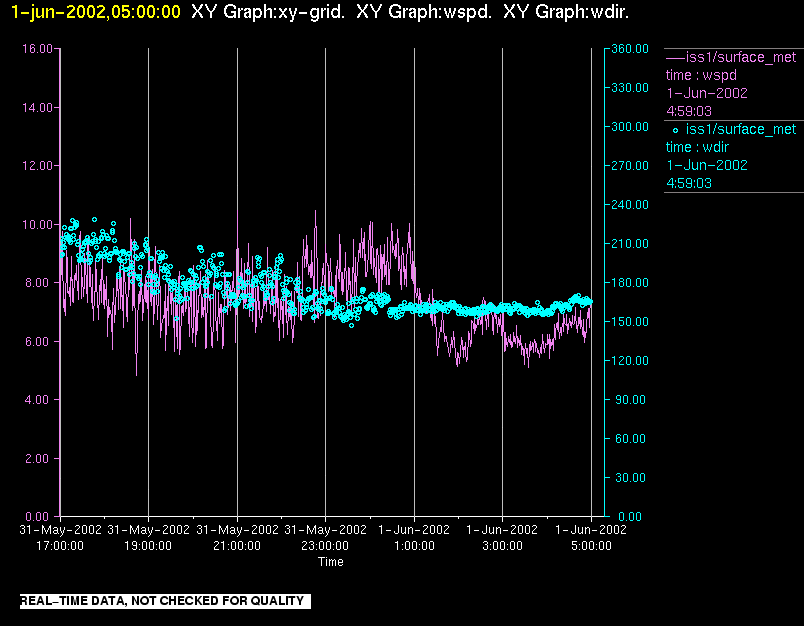Click the 16.00 label on wind speed axis
The height and width of the screenshot is (626, 804).
click(37, 49)
